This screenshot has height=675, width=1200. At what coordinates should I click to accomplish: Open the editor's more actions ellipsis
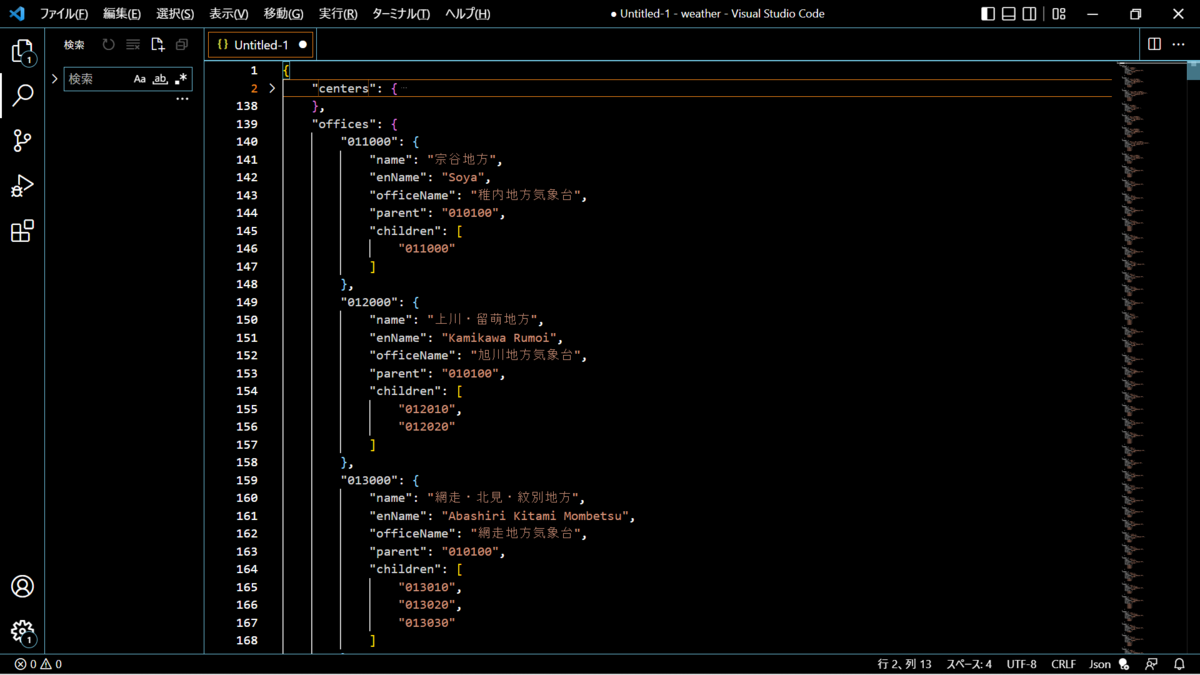click(x=1178, y=45)
